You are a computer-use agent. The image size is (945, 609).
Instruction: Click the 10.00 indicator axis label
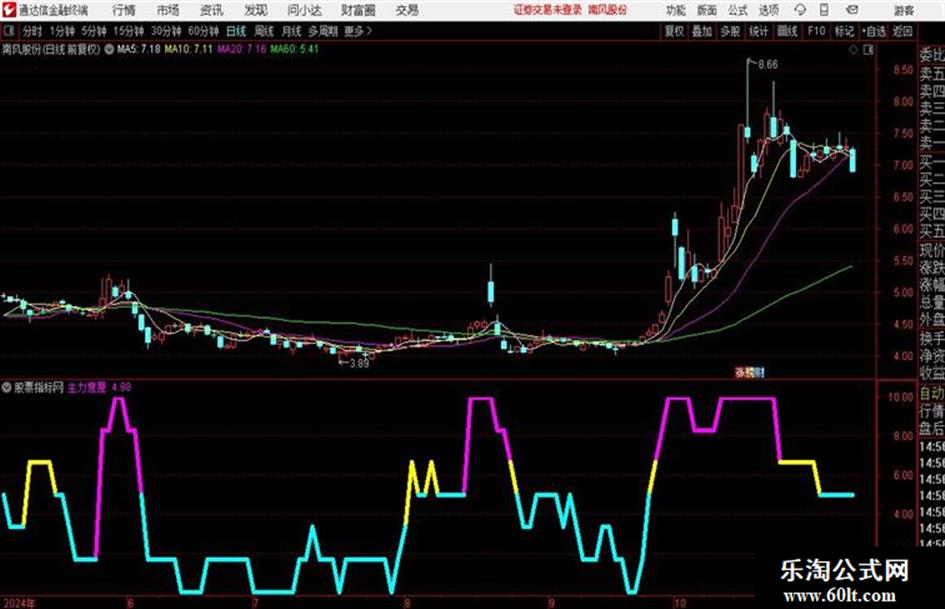coord(901,397)
